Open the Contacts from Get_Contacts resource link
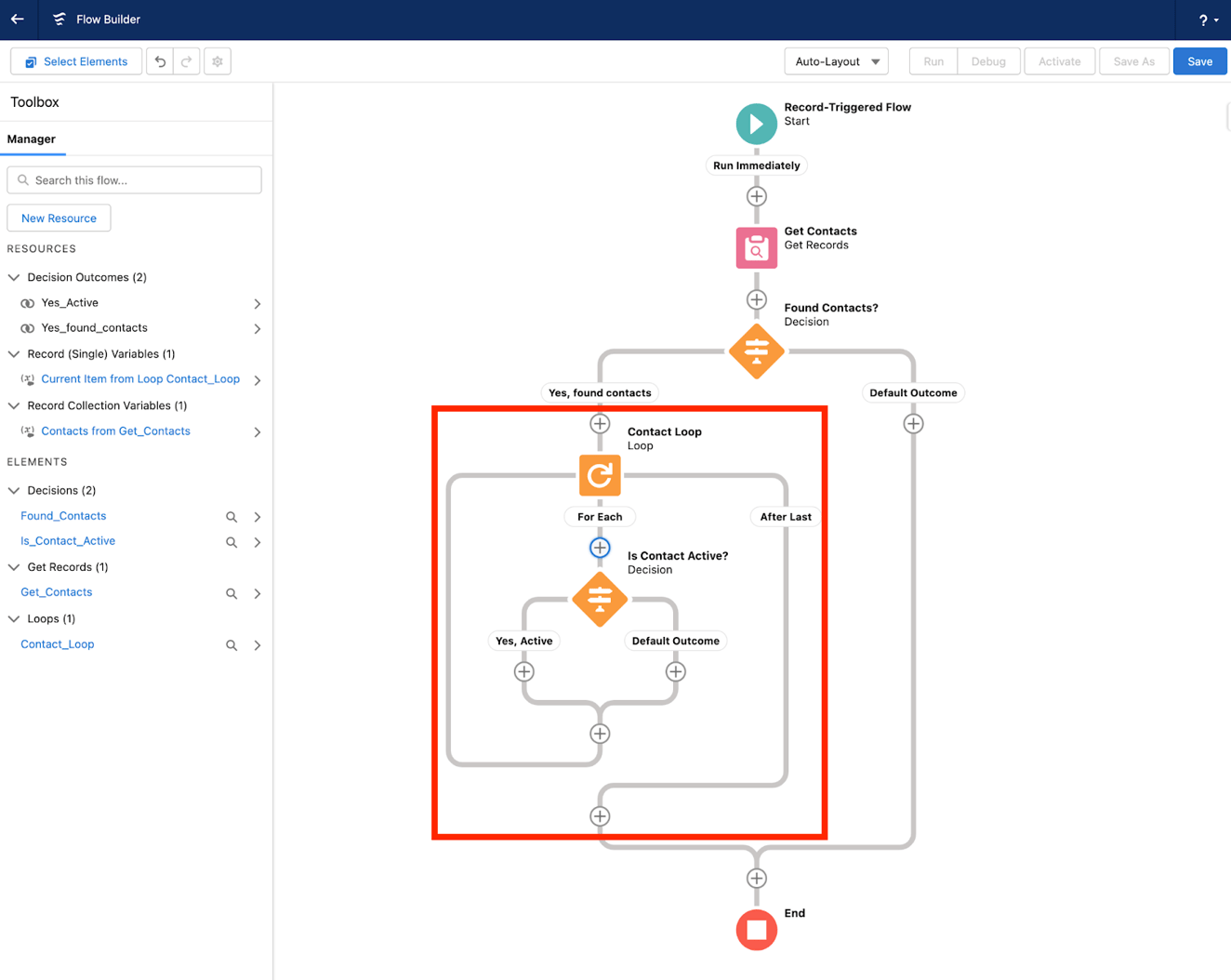 [x=115, y=430]
